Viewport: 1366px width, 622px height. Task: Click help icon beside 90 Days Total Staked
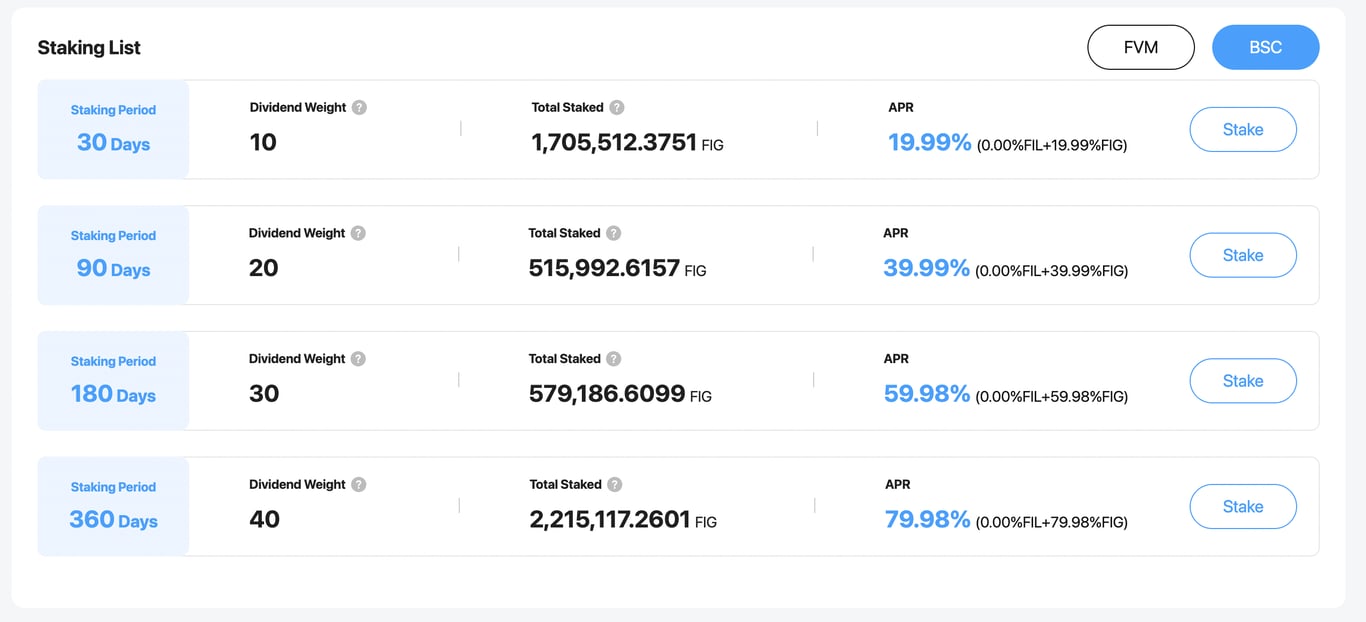614,233
